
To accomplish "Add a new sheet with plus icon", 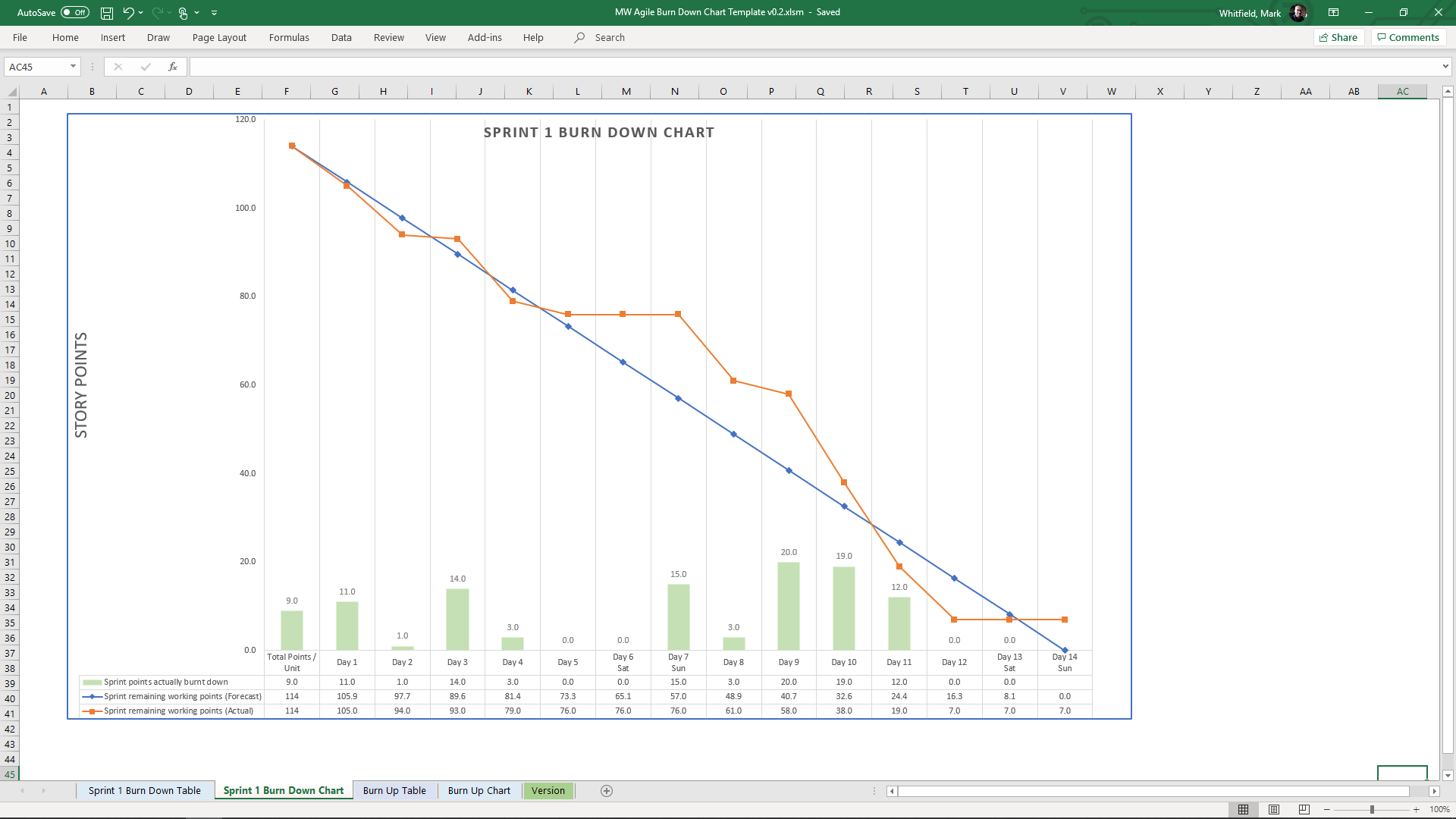I will tap(607, 791).
